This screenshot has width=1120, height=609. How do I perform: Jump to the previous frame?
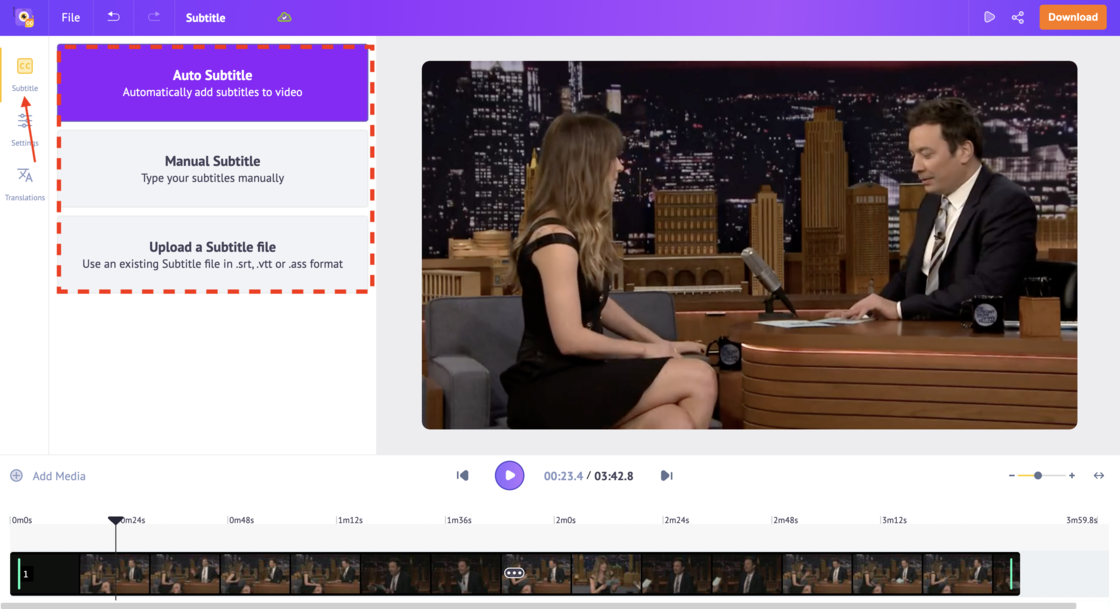click(x=462, y=475)
